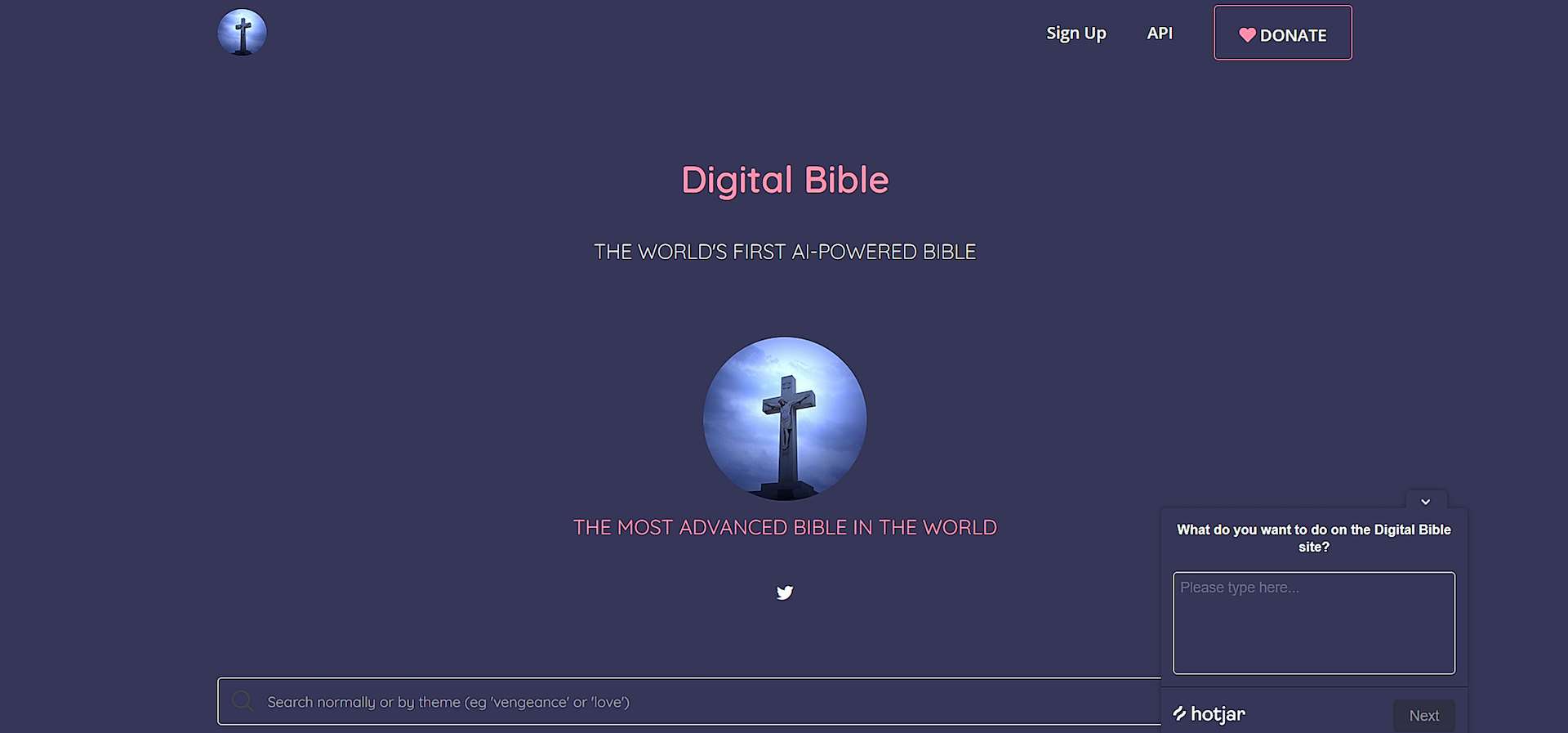Image resolution: width=1568 pixels, height=733 pixels.
Task: Click 'THE WORLD'S FIRST AI-POWERED BIBLE' tagline
Action: click(785, 252)
